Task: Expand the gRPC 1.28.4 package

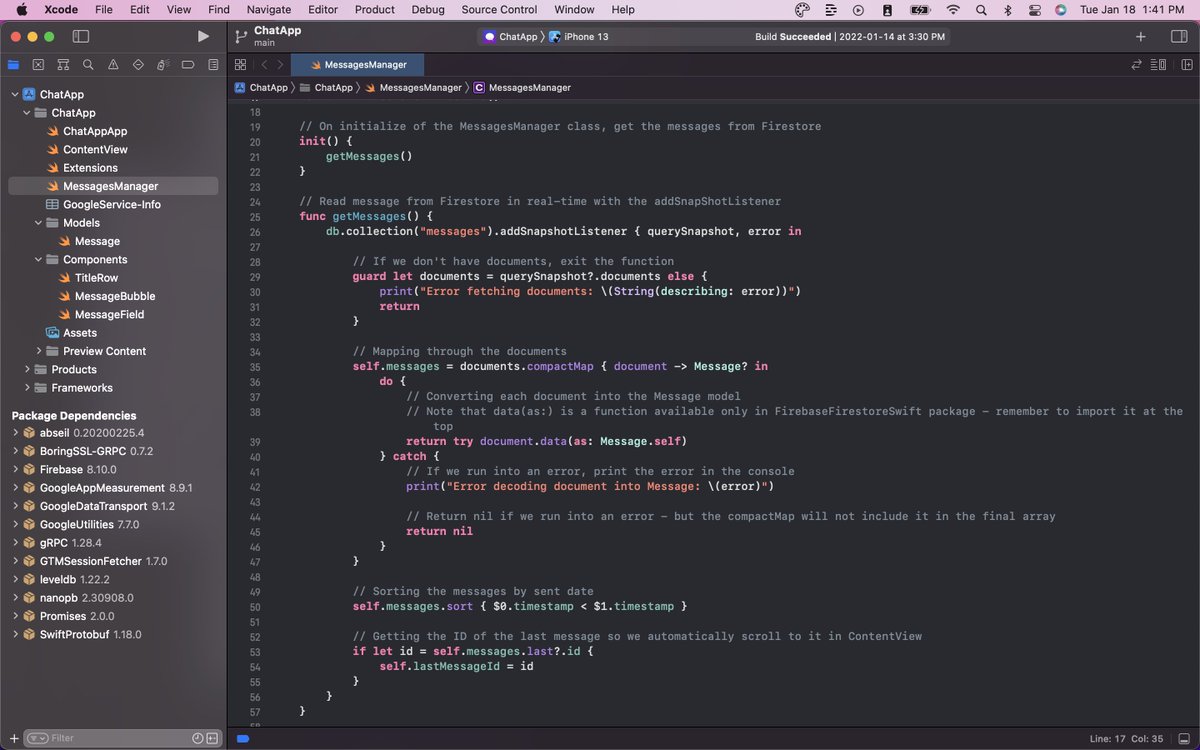Action: click(15, 543)
